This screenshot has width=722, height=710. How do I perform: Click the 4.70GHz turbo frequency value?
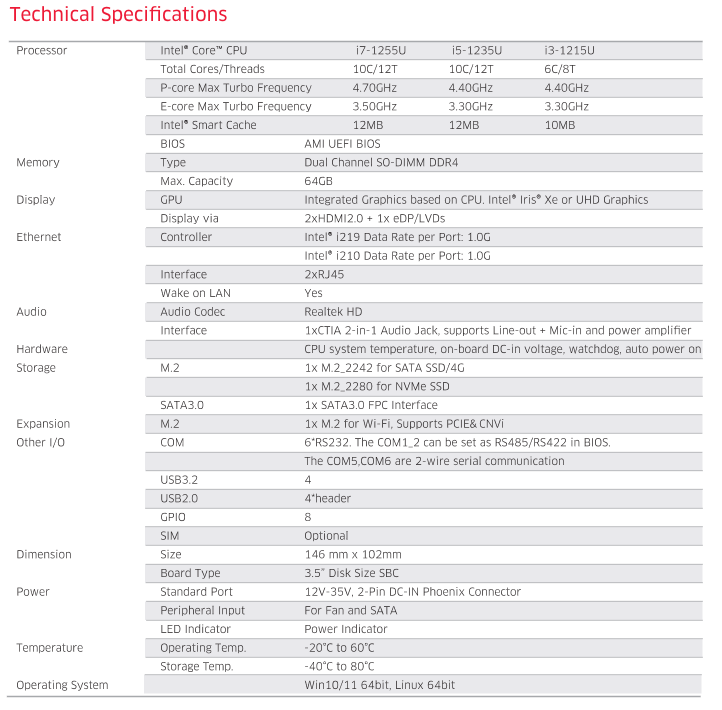(374, 88)
